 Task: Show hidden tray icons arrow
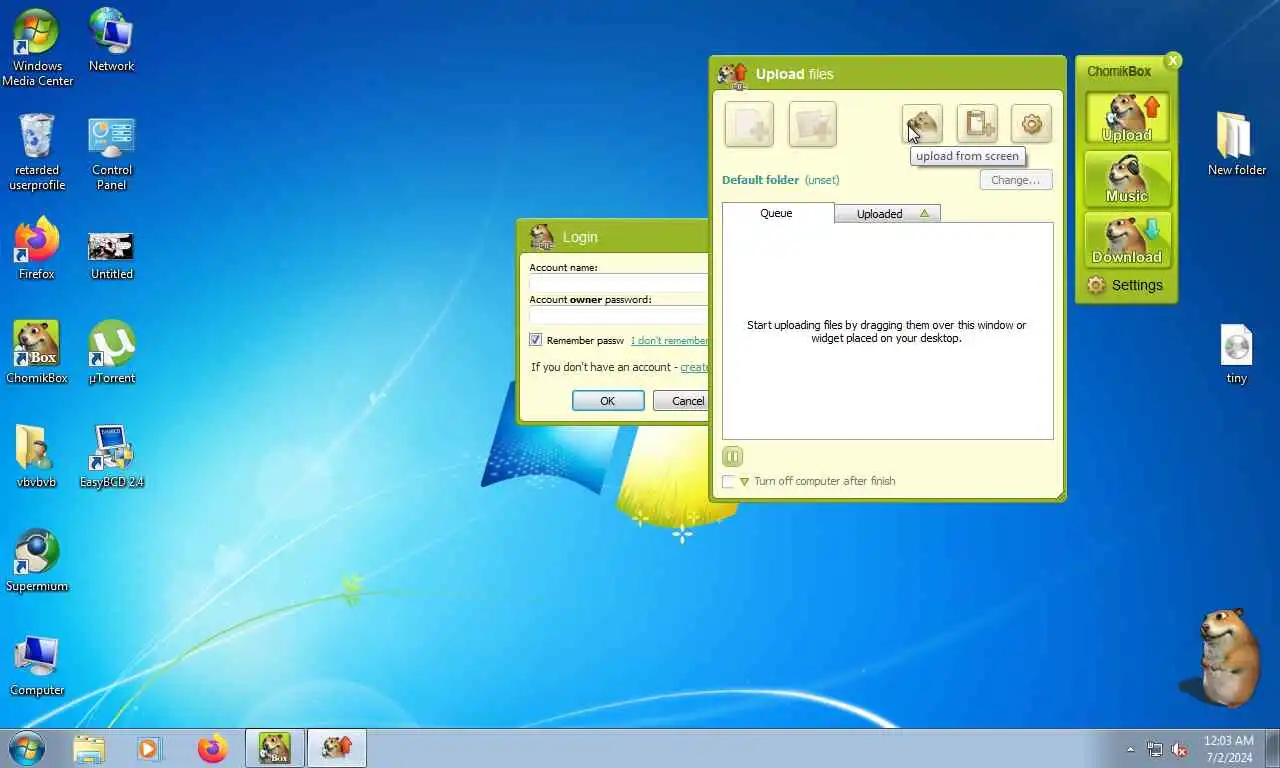pyautogui.click(x=1130, y=749)
